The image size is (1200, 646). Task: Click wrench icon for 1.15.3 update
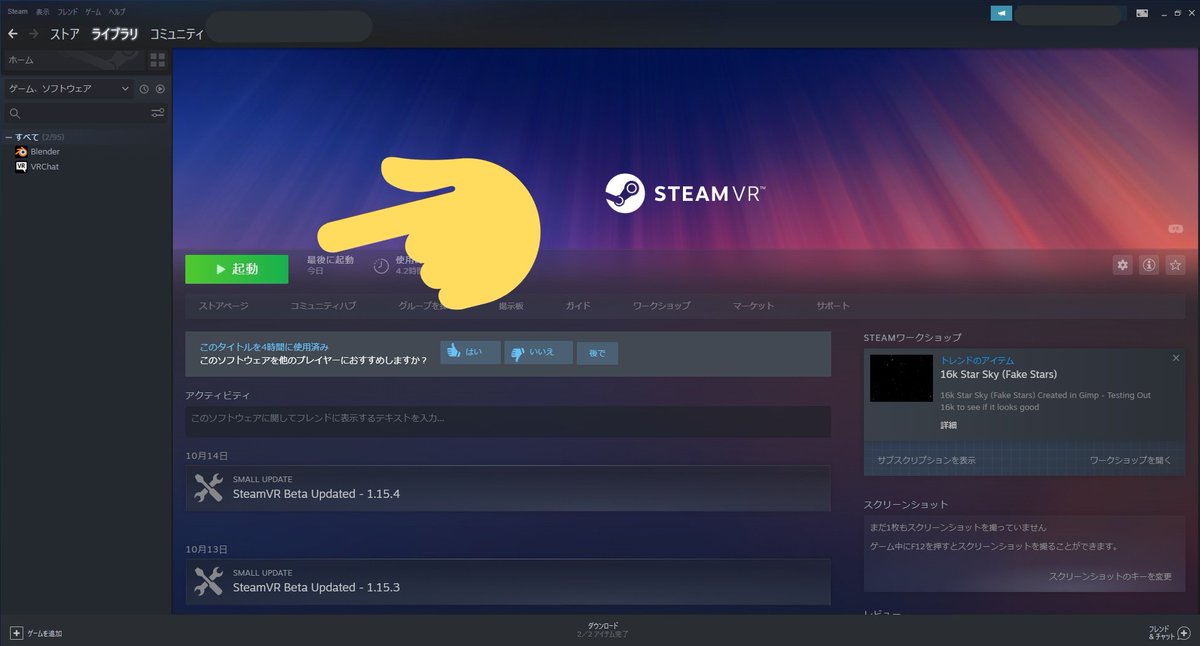click(x=208, y=581)
